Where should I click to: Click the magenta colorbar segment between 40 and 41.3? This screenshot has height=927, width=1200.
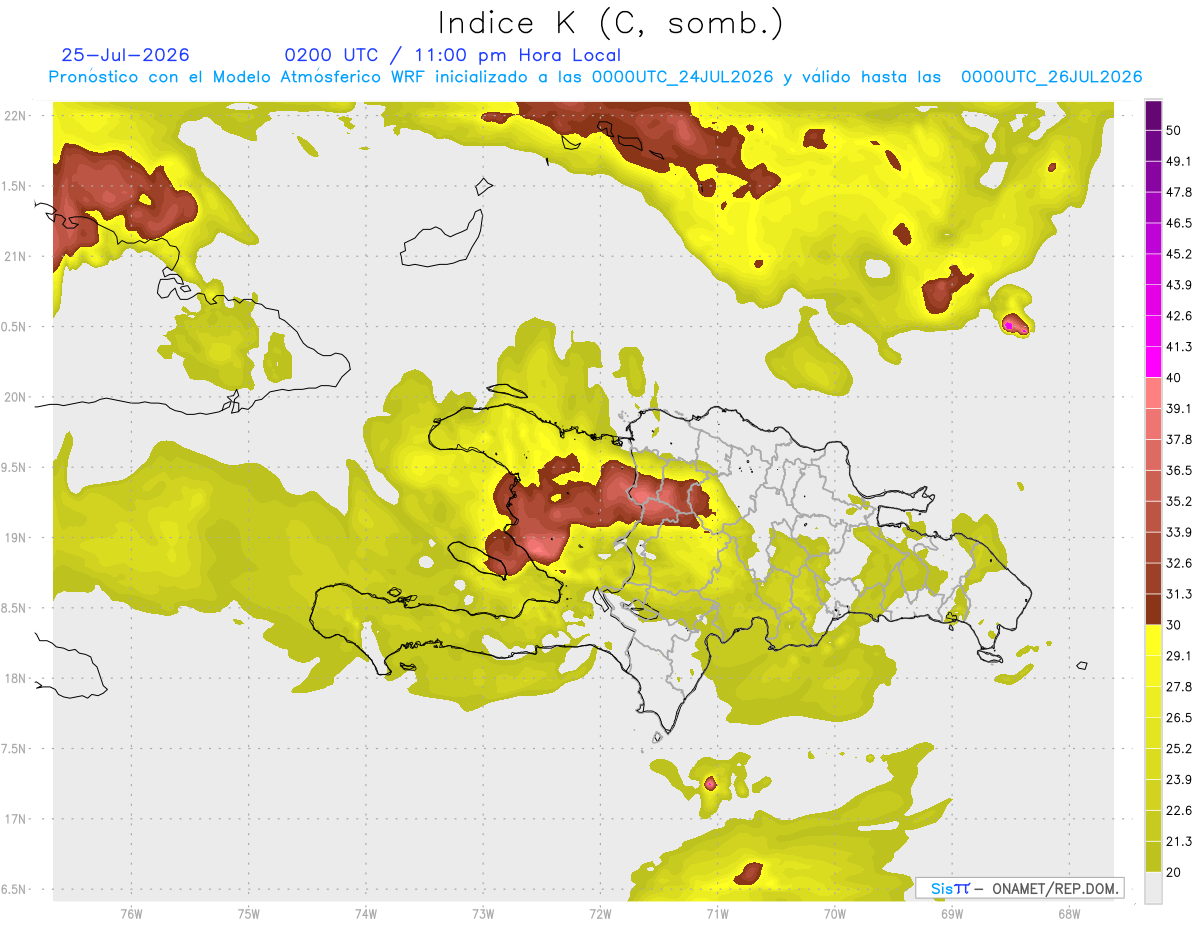[1153, 362]
